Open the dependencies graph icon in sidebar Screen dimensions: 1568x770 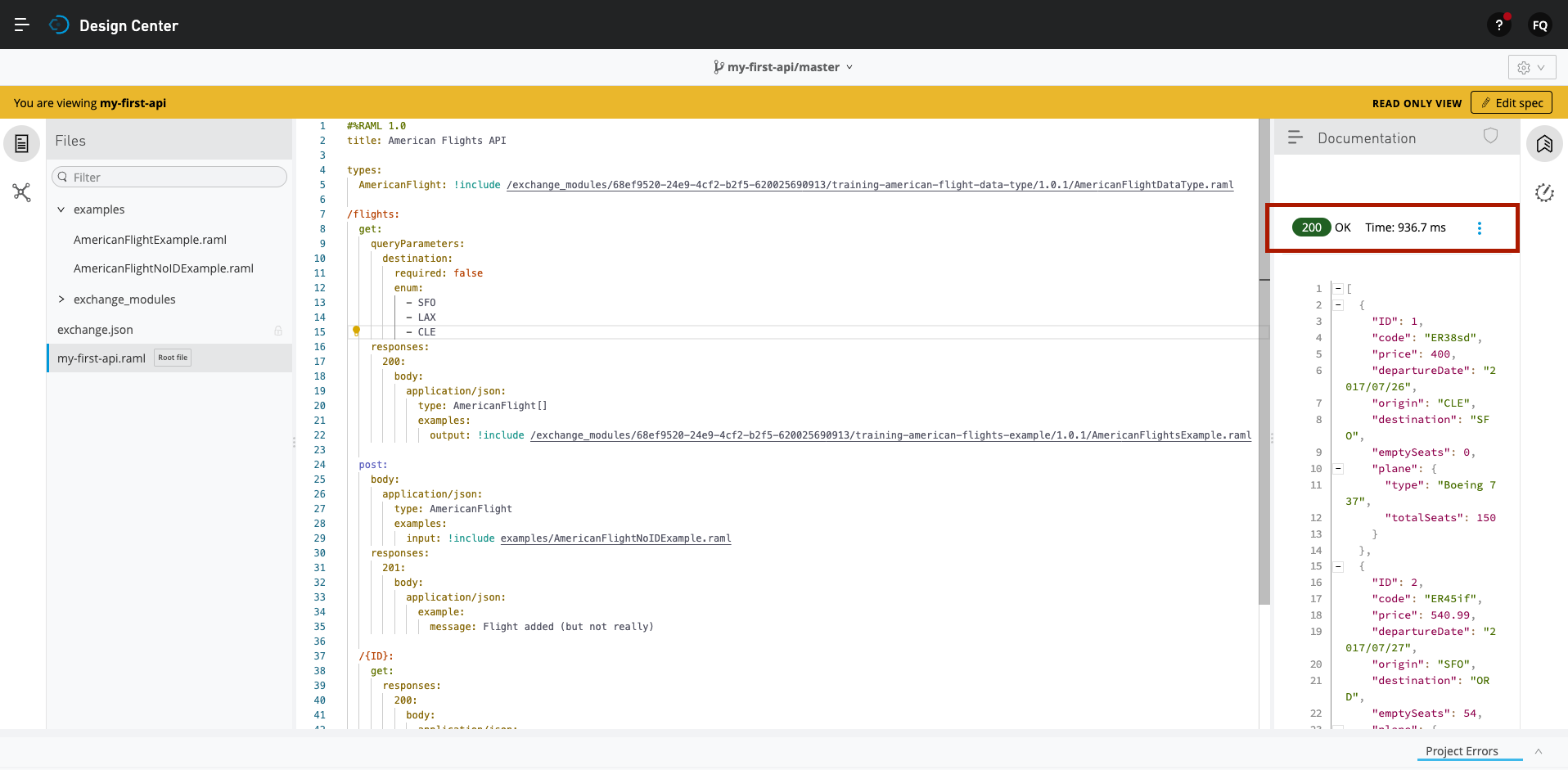coord(22,192)
